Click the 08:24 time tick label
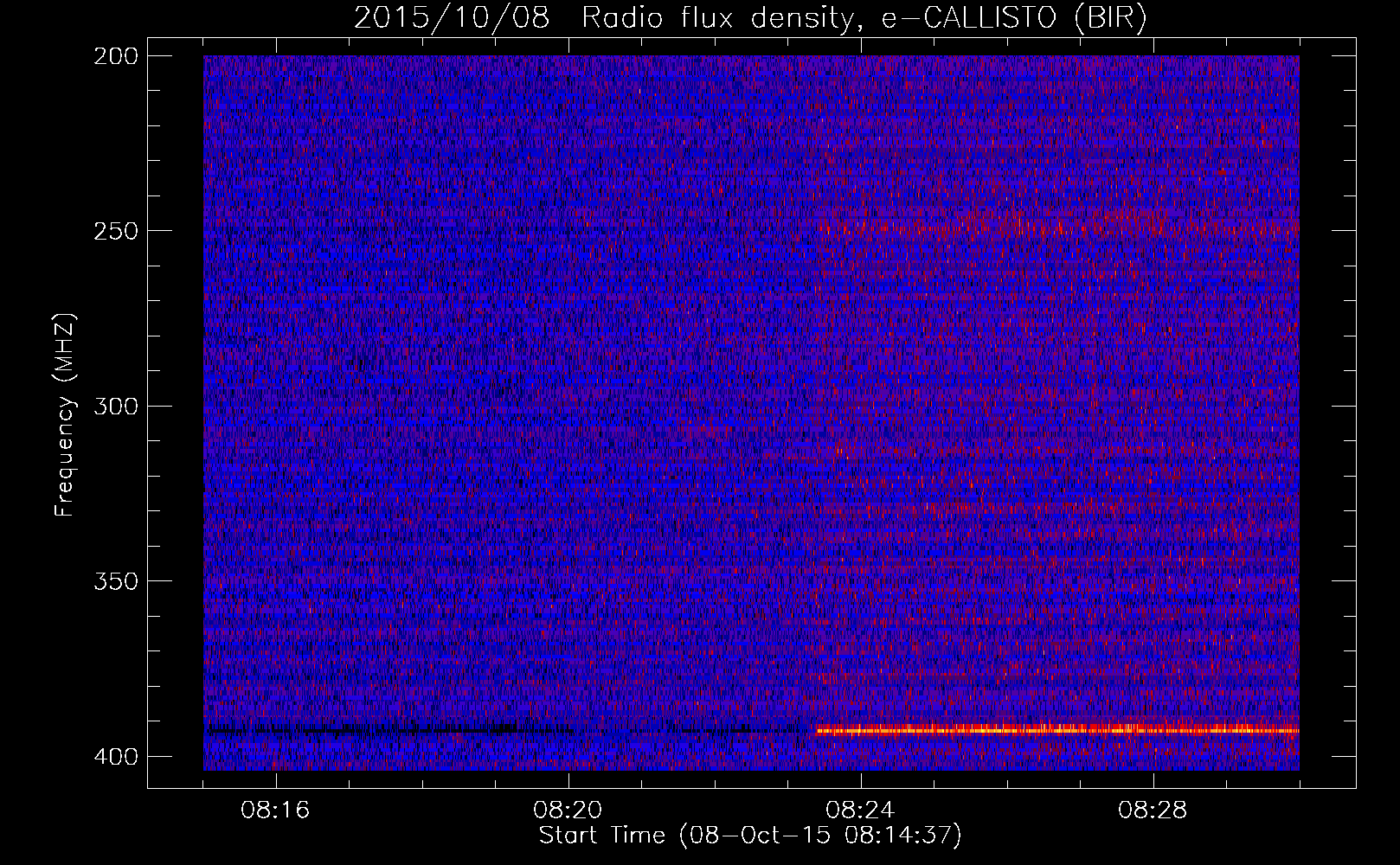Image resolution: width=1400 pixels, height=865 pixels. click(x=860, y=811)
